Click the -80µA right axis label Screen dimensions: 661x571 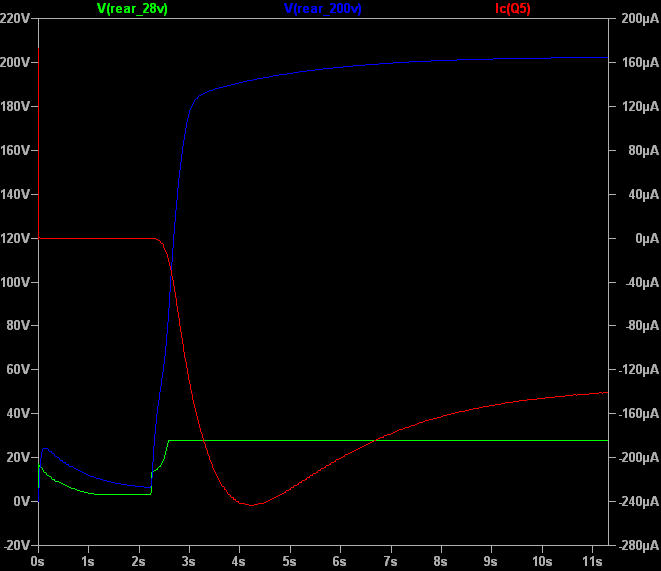point(642,326)
